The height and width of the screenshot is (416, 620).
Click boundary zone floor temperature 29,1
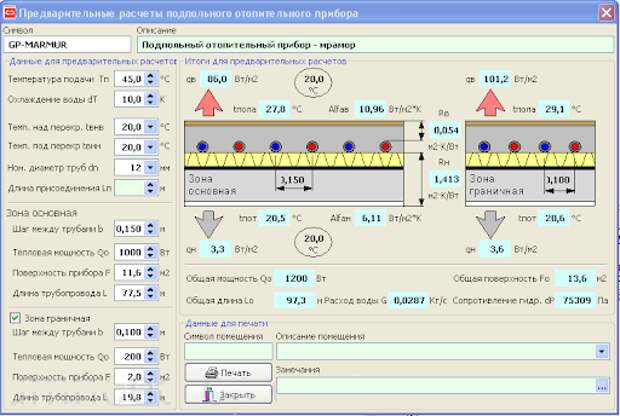[x=555, y=109]
